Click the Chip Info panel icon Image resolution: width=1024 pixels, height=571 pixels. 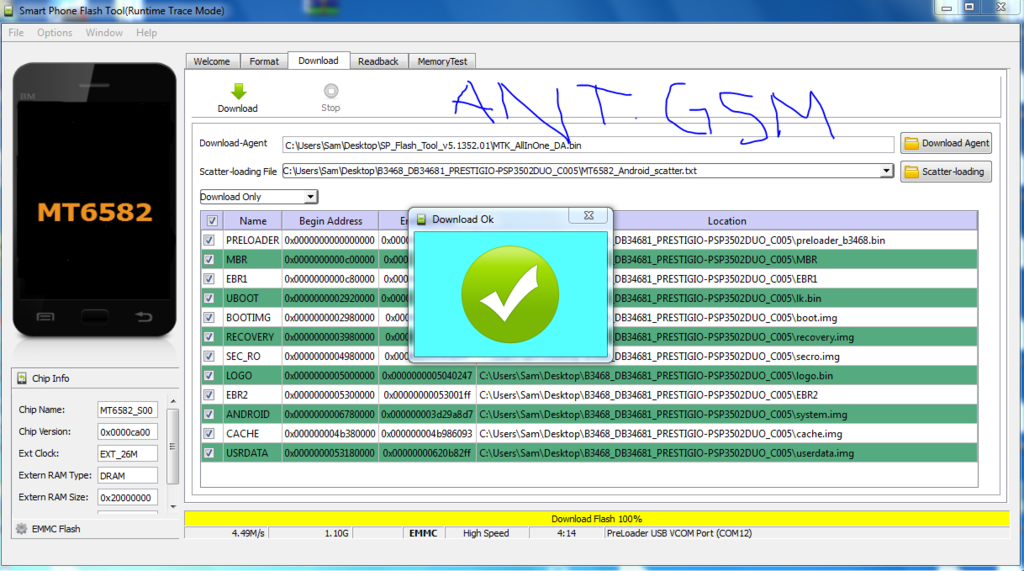[21, 378]
